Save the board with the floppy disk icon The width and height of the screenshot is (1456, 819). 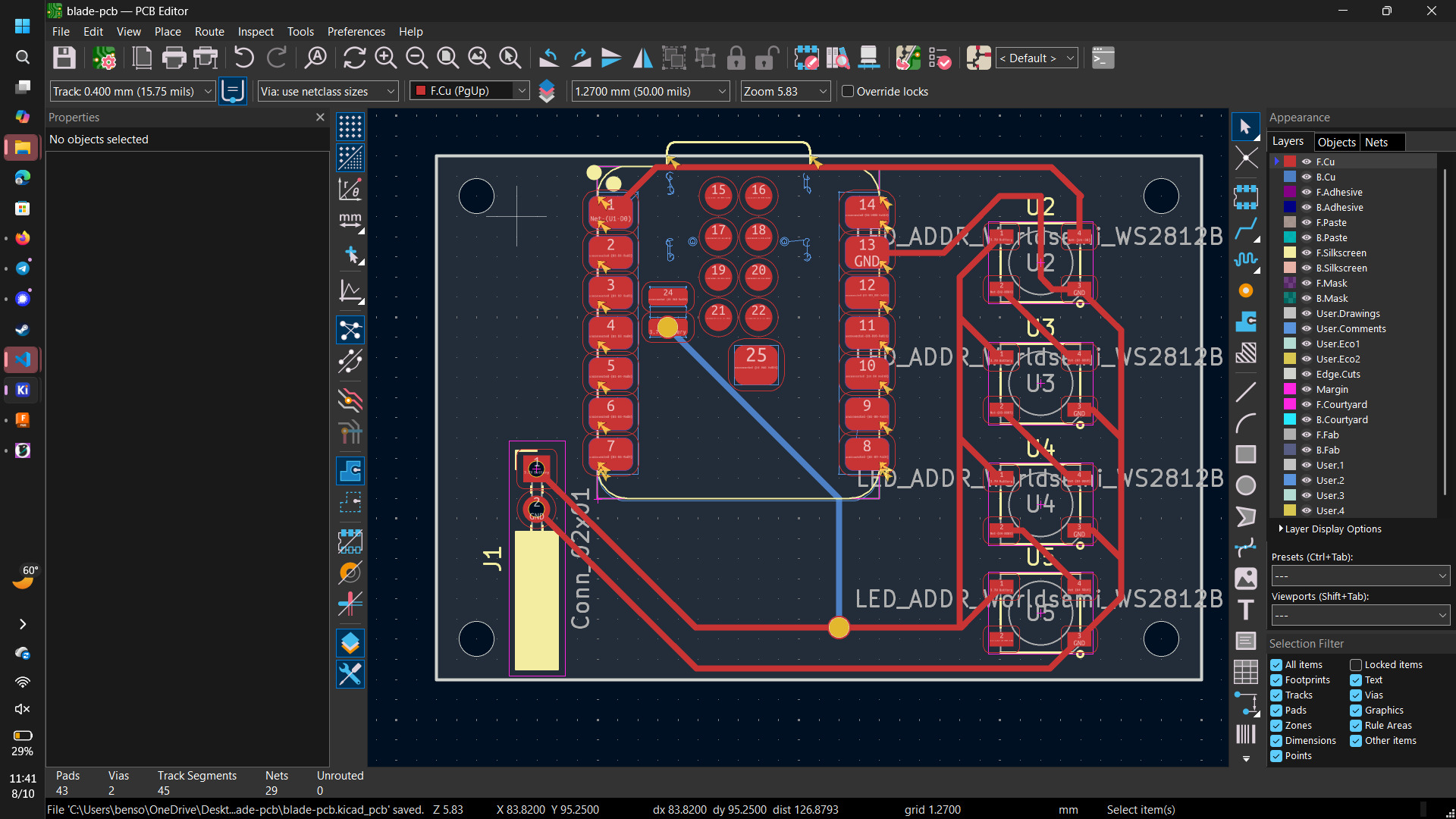pyautogui.click(x=64, y=58)
